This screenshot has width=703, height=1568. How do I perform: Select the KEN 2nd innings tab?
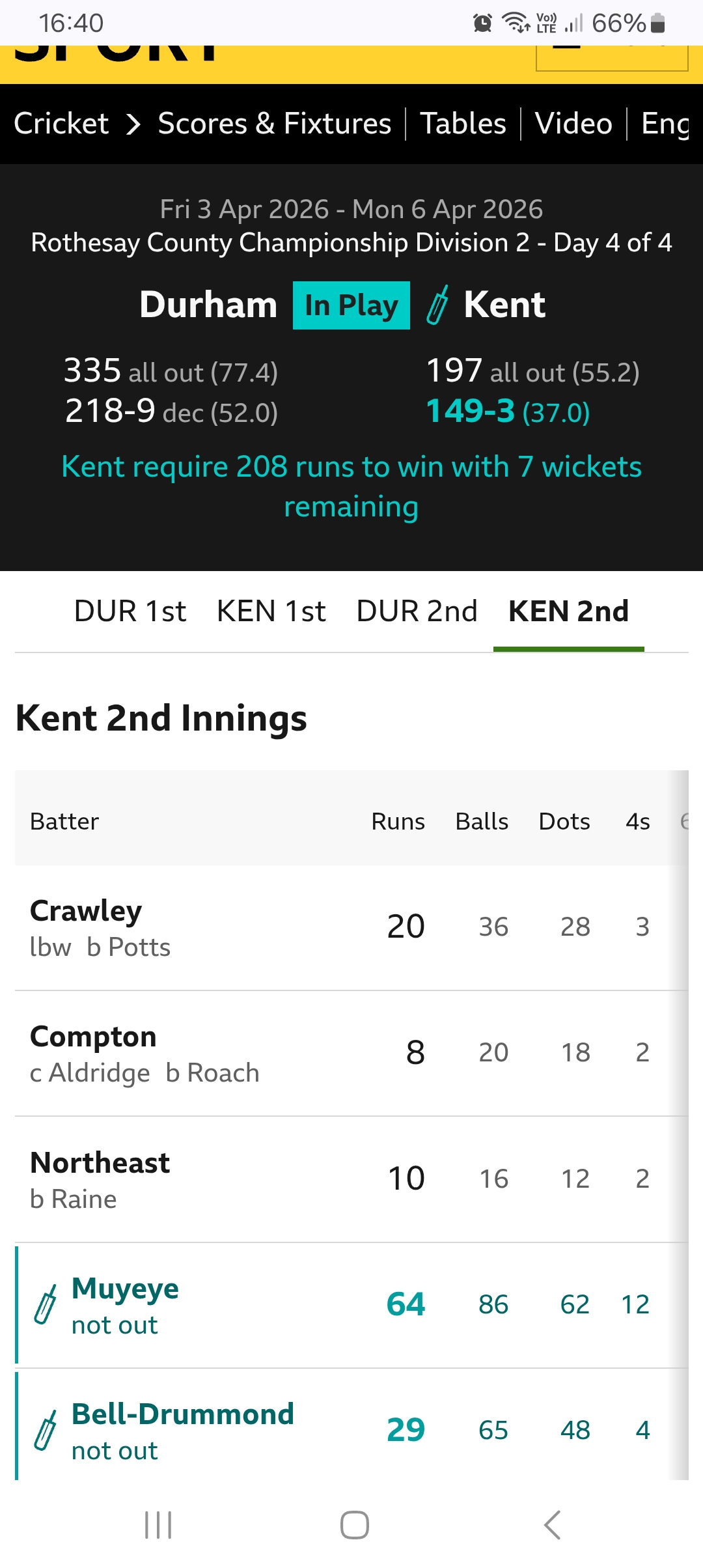pos(568,611)
